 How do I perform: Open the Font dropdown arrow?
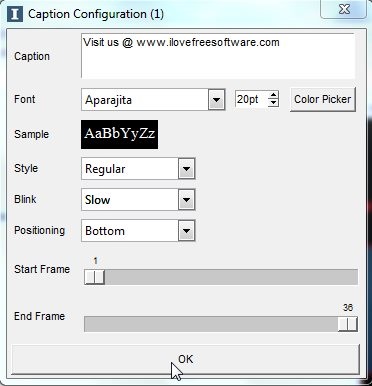[x=217, y=99]
